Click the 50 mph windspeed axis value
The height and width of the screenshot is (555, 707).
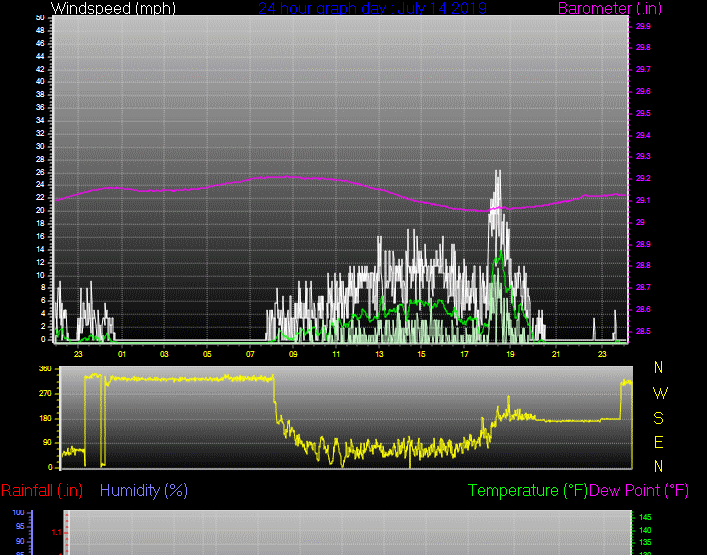tap(39, 18)
